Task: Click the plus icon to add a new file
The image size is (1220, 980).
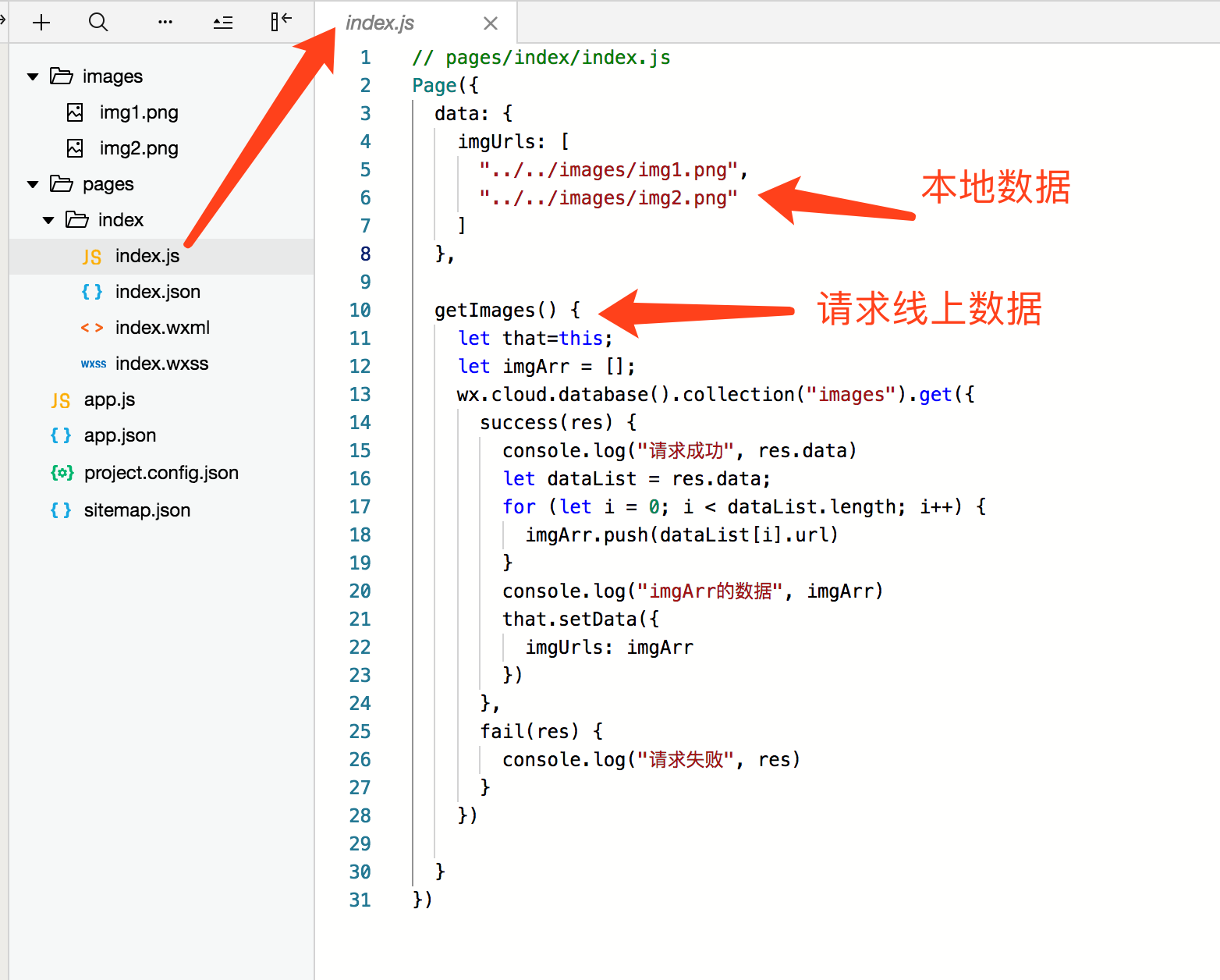Action: [41, 23]
